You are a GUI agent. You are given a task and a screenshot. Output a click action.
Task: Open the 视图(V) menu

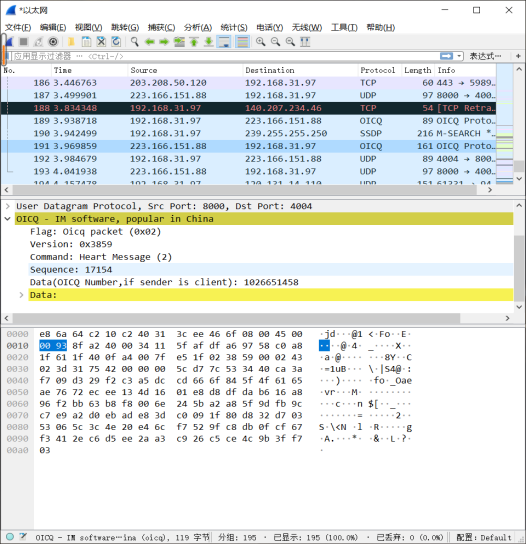tap(89, 27)
